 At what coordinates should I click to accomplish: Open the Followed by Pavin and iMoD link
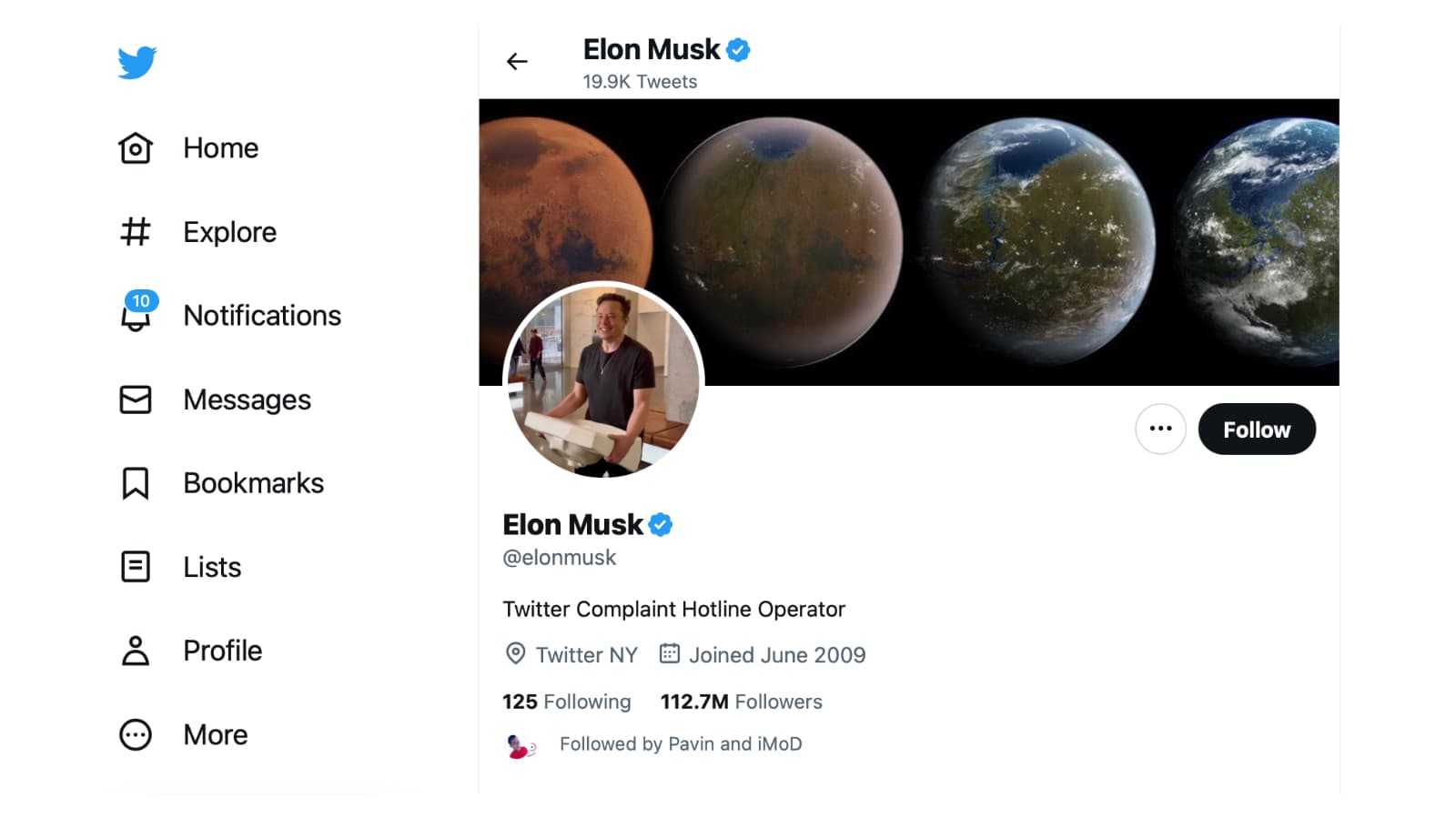(680, 744)
